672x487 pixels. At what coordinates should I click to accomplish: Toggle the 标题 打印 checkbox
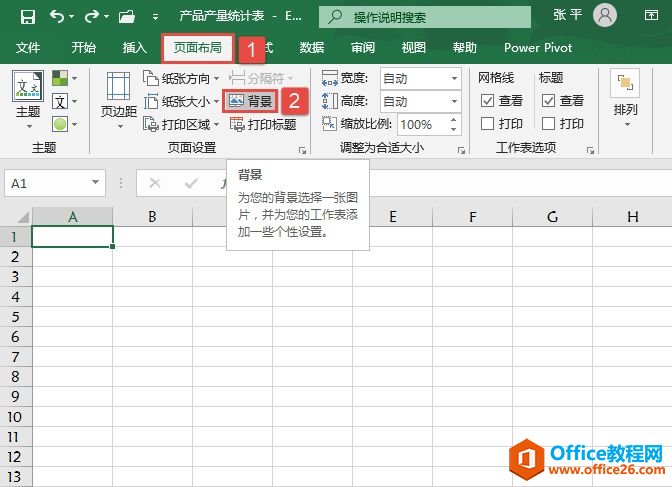coord(548,124)
